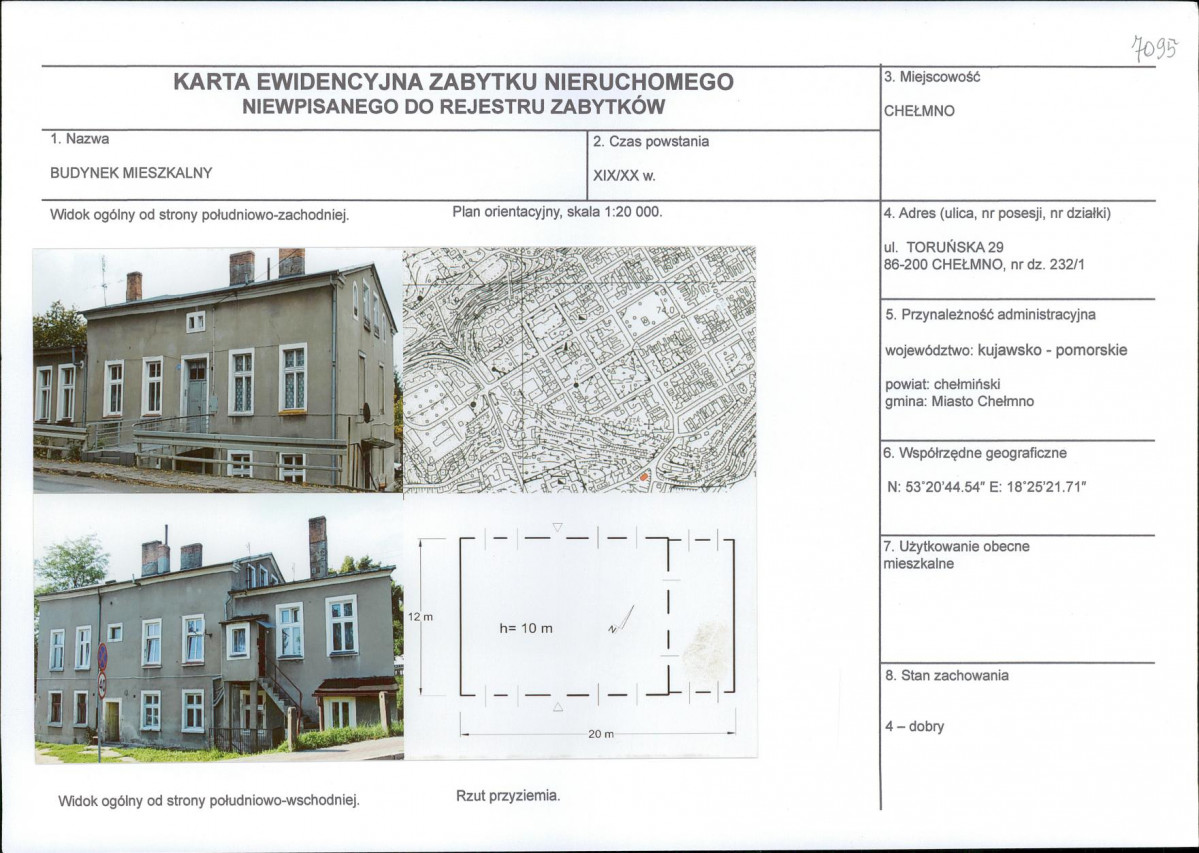The height and width of the screenshot is (853, 1199).
Task: Select the handwritten number 7095
Action: coord(1155,47)
